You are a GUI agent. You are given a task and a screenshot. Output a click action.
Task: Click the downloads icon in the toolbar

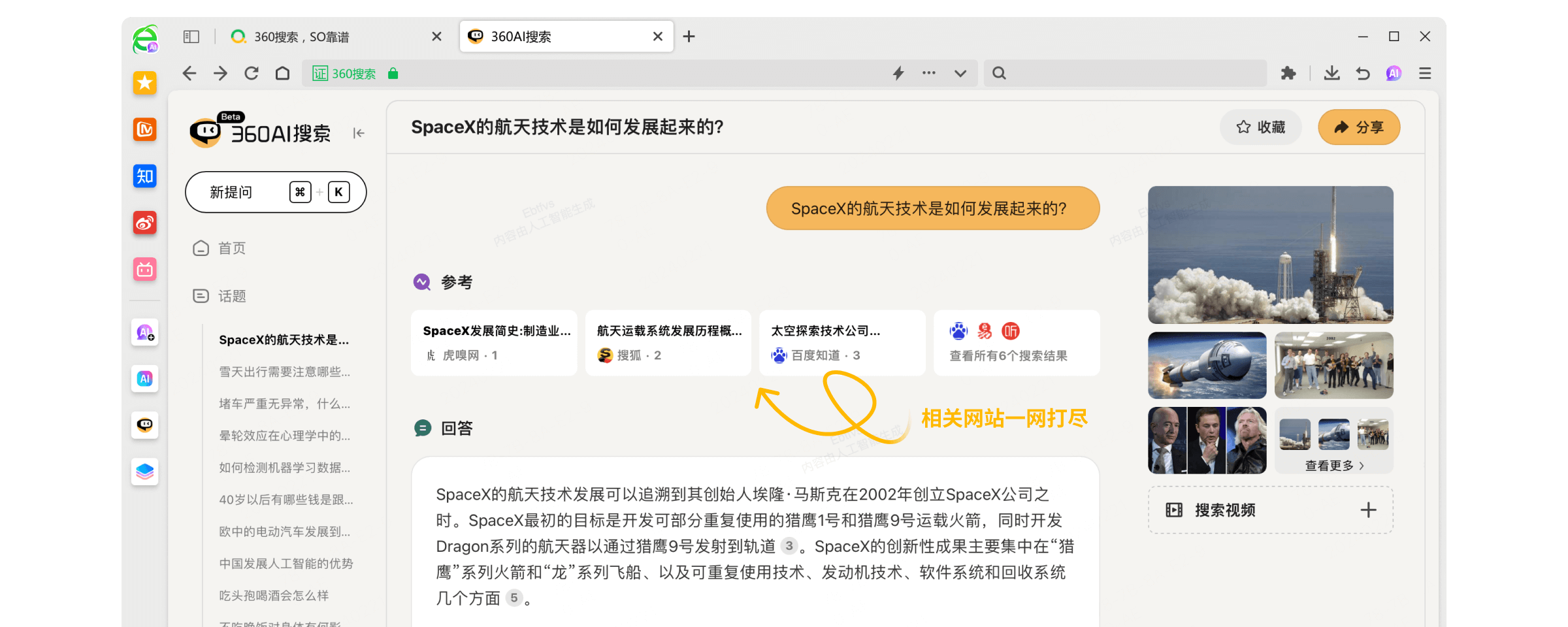1331,73
